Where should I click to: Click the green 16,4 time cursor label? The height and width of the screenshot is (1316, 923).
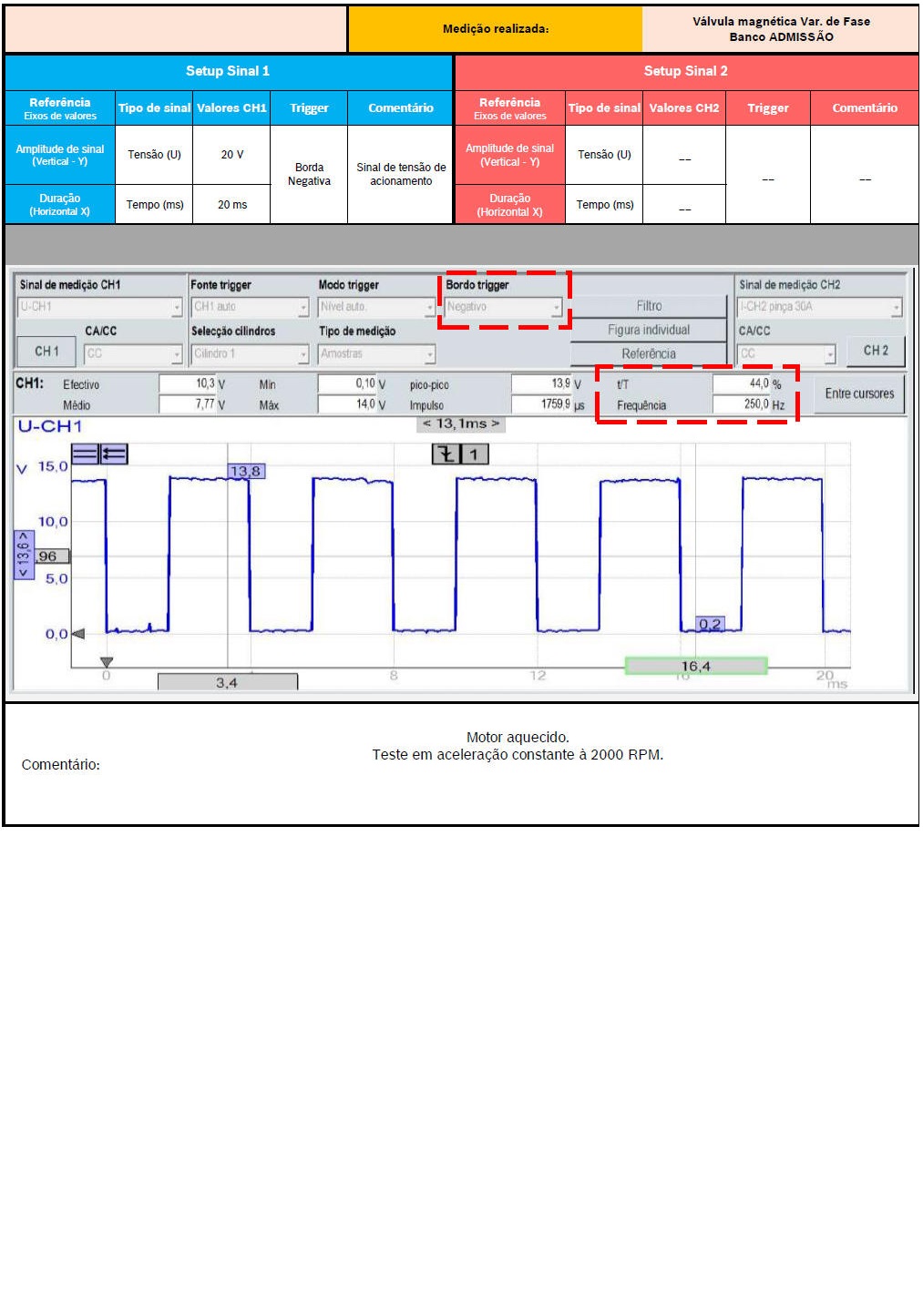696,667
